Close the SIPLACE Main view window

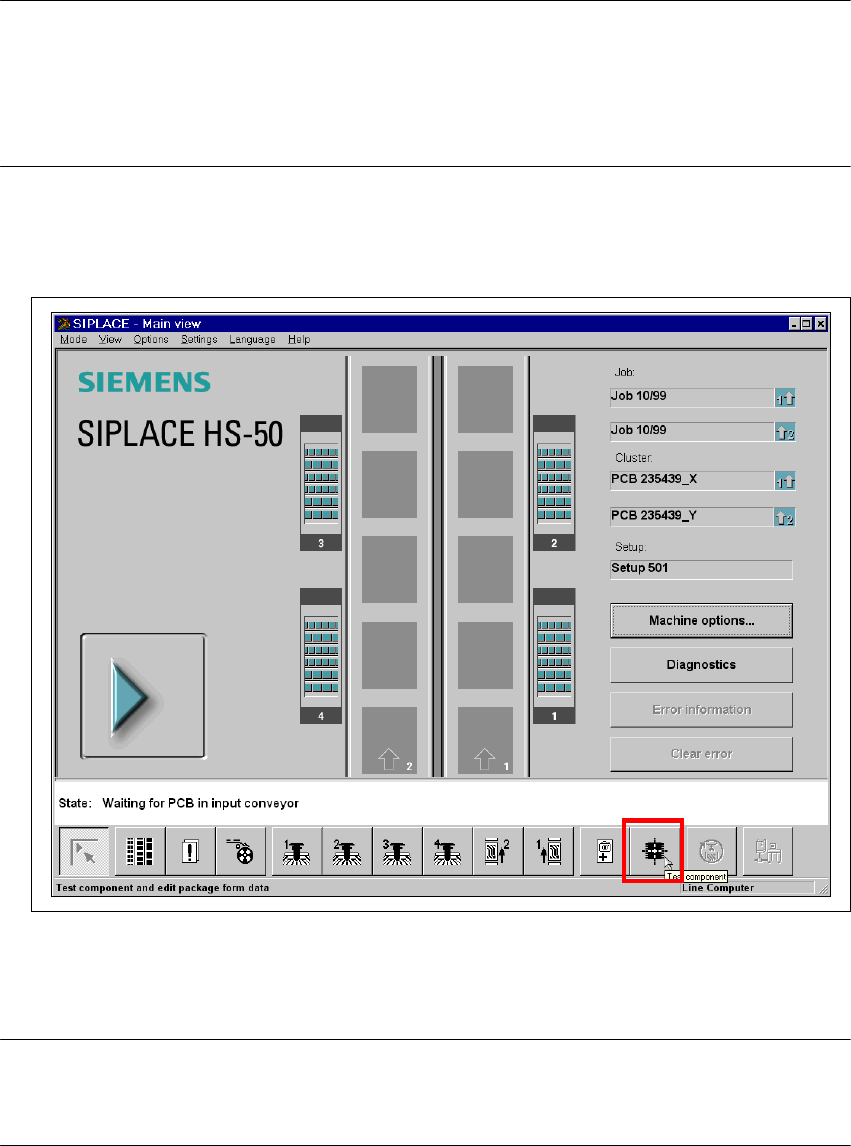click(x=821, y=324)
